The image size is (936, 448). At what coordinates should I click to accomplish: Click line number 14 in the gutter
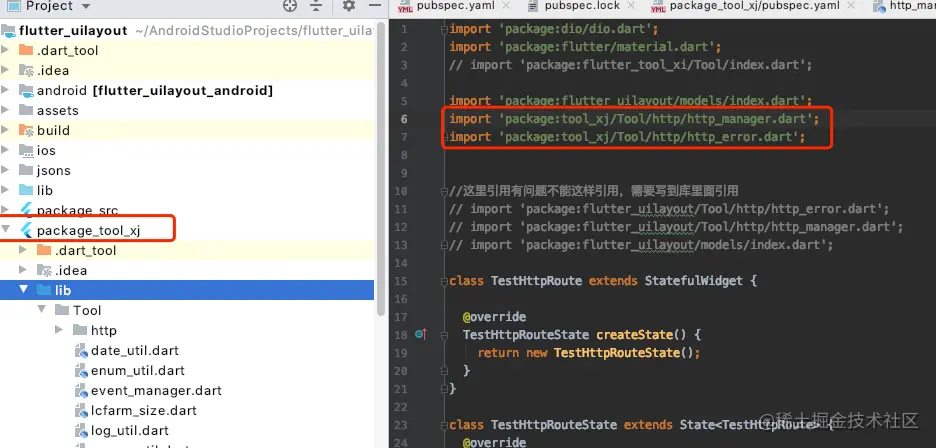click(401, 263)
